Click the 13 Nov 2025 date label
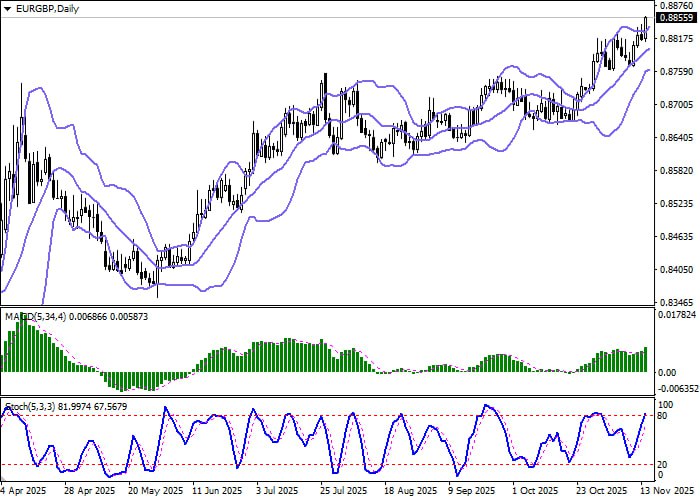Image resolution: width=700 pixels, height=500 pixels. [x=668, y=491]
